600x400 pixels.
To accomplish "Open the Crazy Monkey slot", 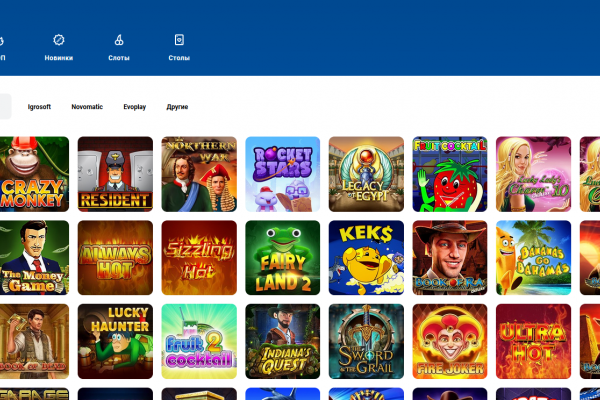I will [33, 174].
